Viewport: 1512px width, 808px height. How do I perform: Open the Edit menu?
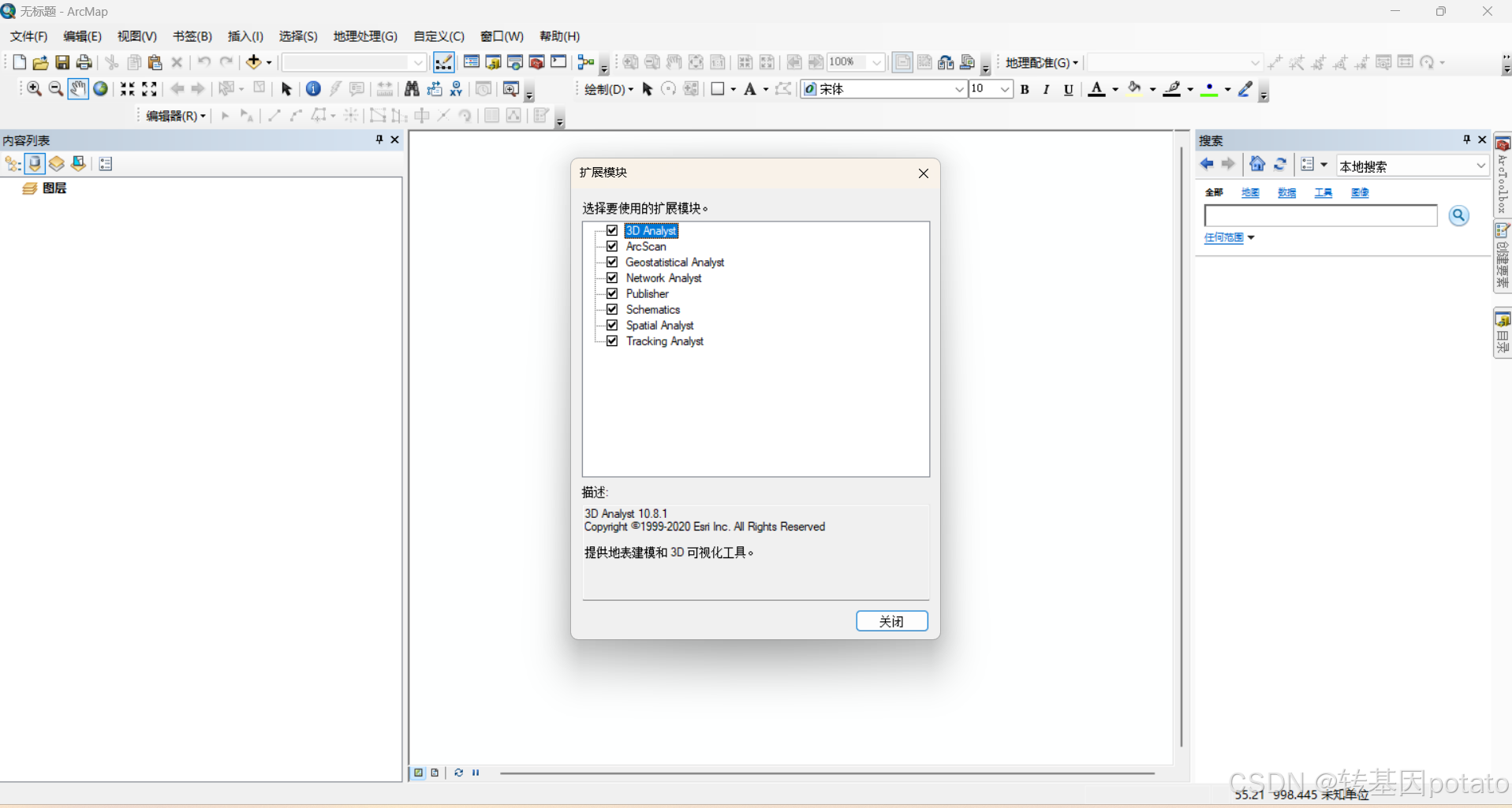click(82, 36)
